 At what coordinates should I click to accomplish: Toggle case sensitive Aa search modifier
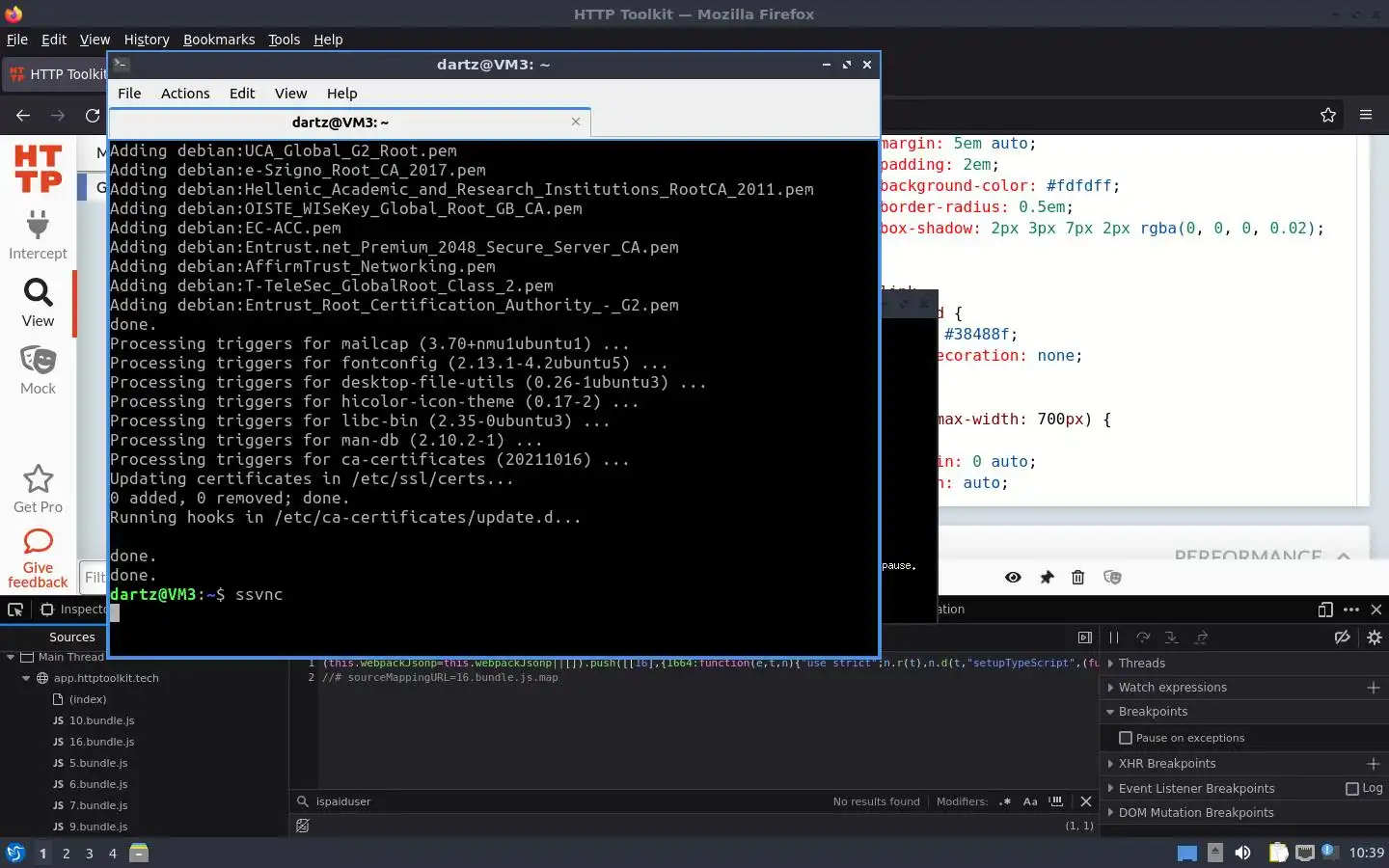(1030, 801)
